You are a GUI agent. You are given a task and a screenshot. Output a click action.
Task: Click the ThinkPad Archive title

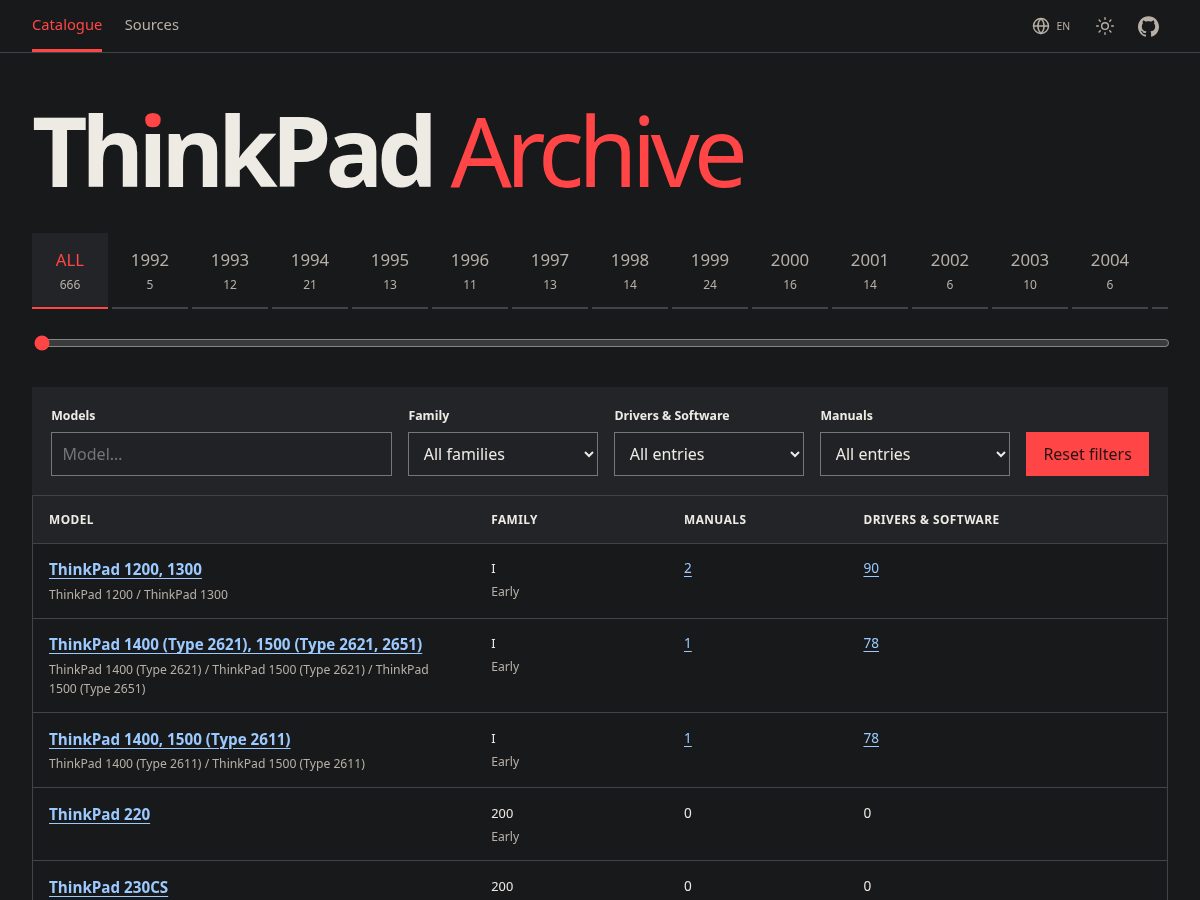click(x=388, y=152)
